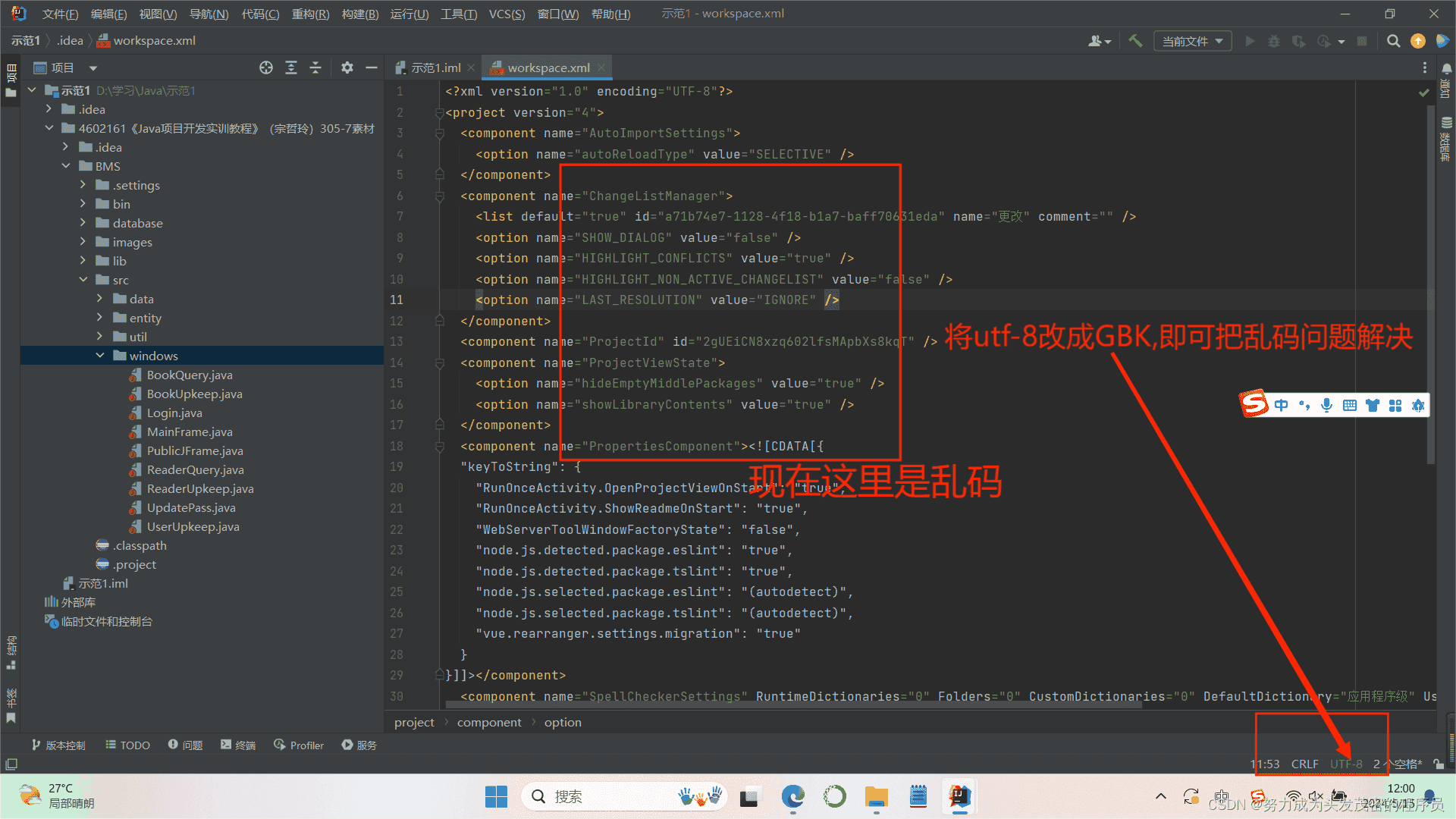Open the 终端 tool window

[238, 745]
